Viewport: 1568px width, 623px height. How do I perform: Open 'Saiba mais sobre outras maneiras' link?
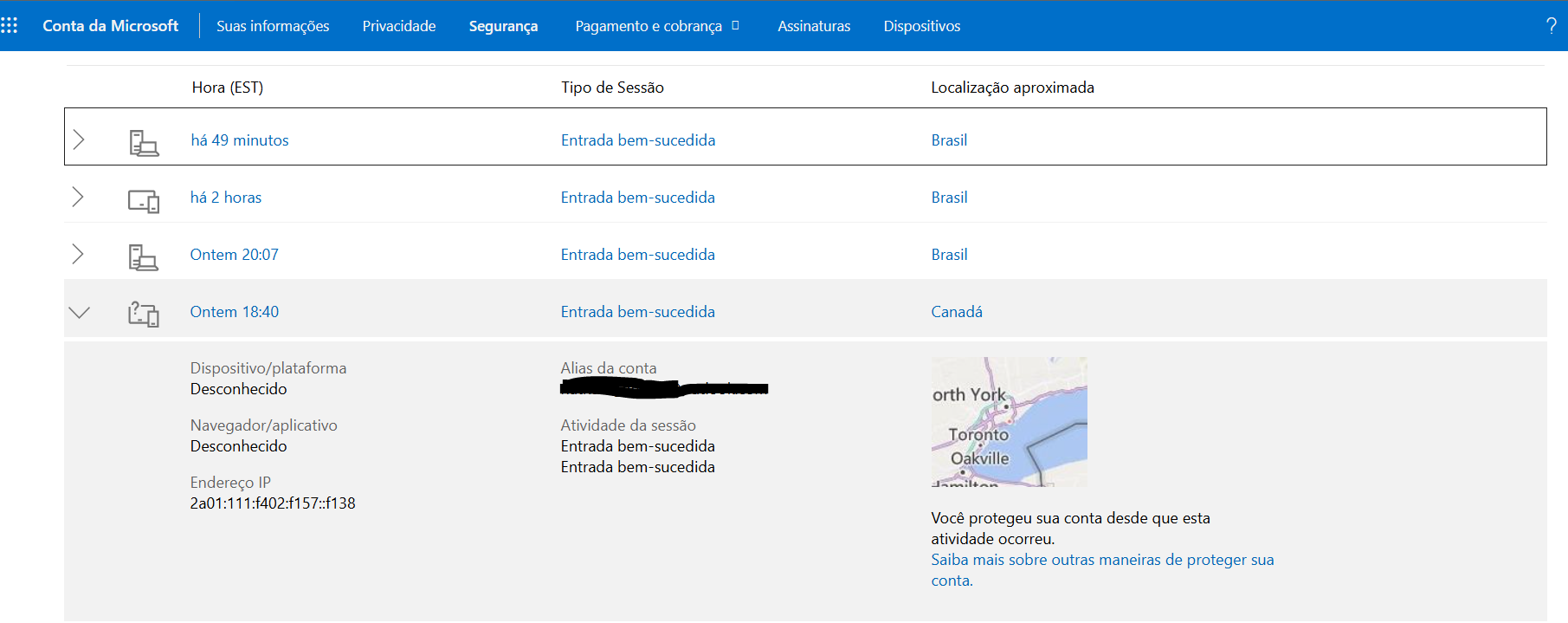tap(1102, 570)
